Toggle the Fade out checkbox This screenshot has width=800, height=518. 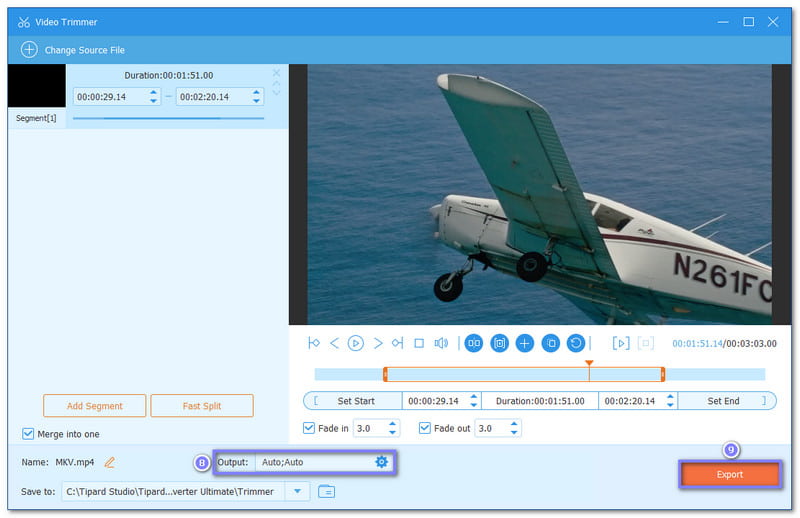pyautogui.click(x=424, y=428)
